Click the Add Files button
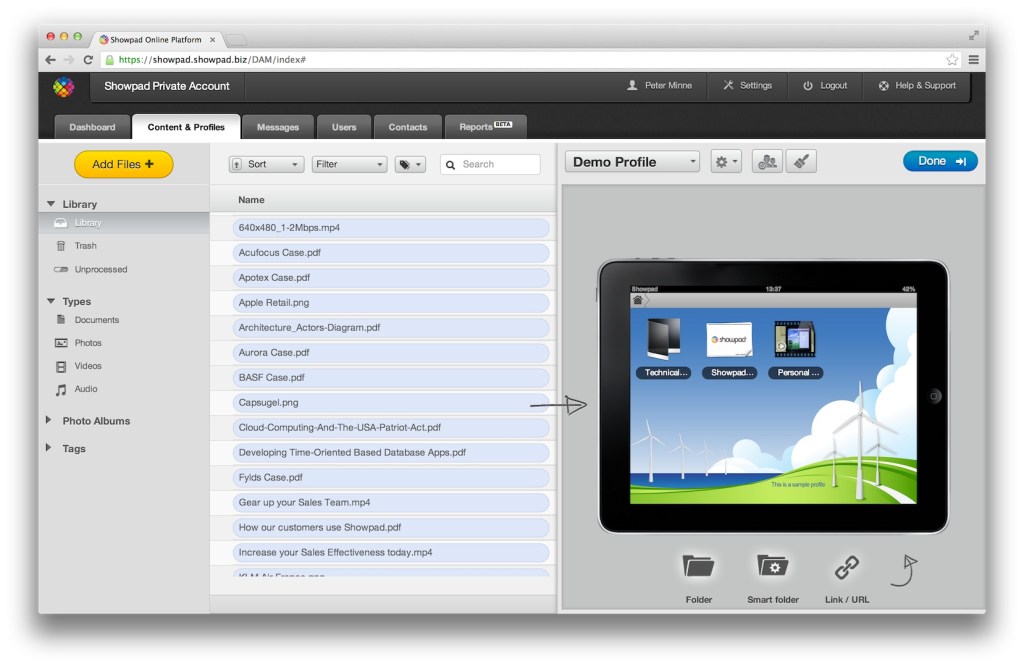Image resolution: width=1024 pixels, height=667 pixels. pyautogui.click(x=123, y=165)
